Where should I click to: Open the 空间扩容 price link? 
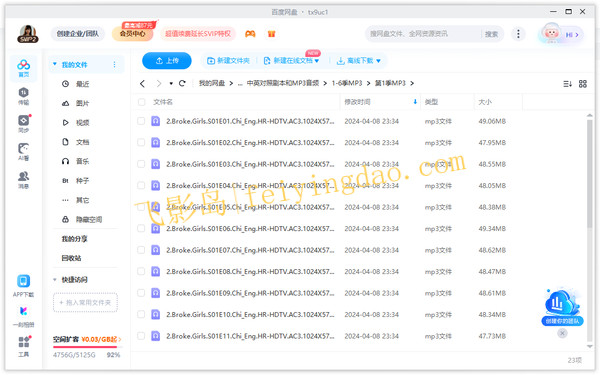click(x=87, y=339)
